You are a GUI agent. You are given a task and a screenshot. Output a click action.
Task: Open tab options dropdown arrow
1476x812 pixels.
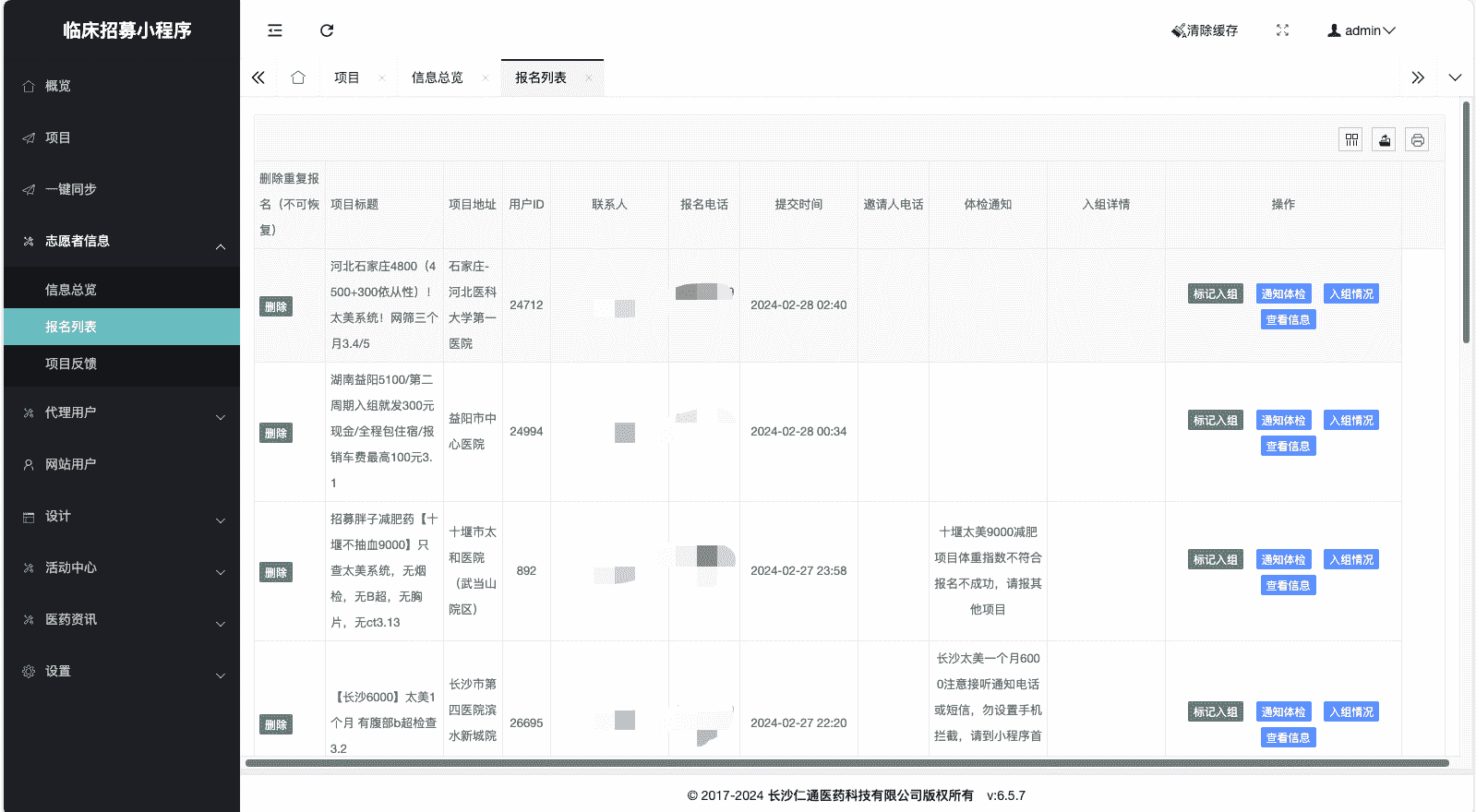[x=1455, y=78]
